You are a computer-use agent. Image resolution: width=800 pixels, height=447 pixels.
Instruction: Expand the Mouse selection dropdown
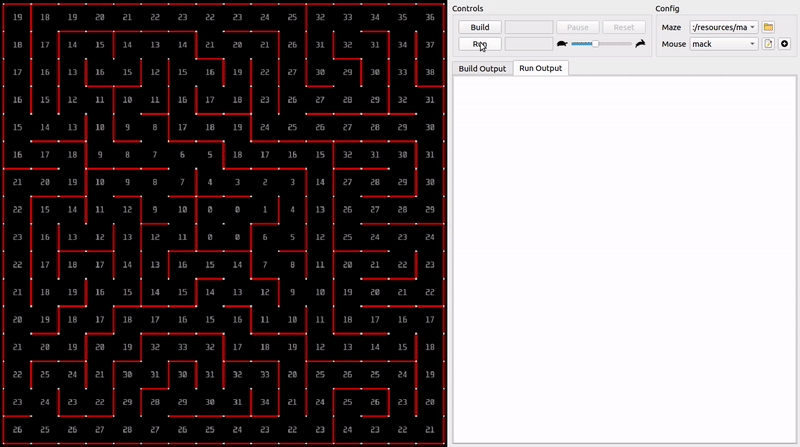(x=724, y=44)
